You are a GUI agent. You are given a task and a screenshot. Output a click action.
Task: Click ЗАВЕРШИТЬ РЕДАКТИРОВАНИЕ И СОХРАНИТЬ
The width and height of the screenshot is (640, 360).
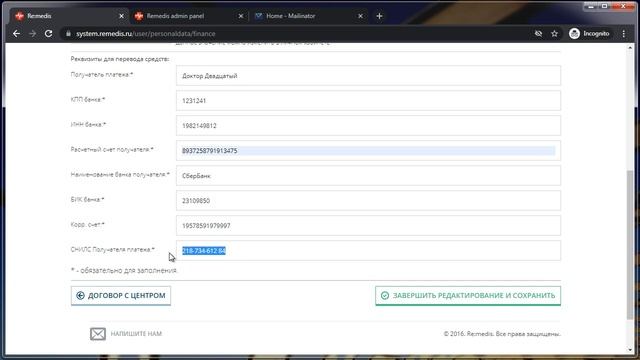click(468, 296)
